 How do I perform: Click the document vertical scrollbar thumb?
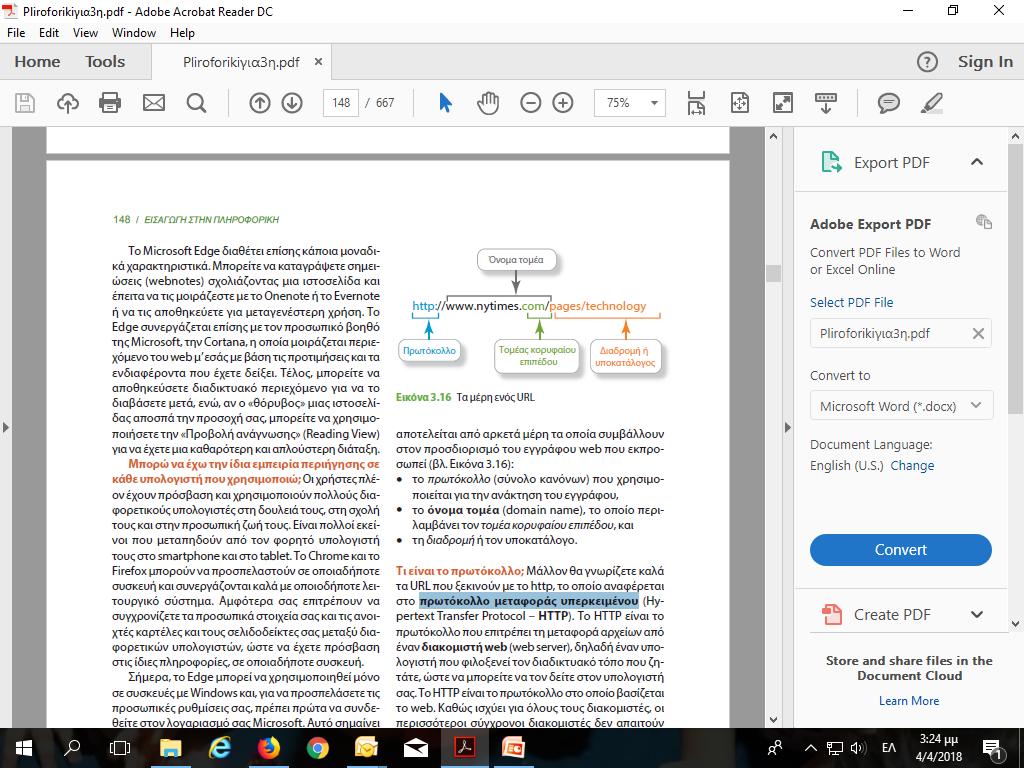[773, 273]
